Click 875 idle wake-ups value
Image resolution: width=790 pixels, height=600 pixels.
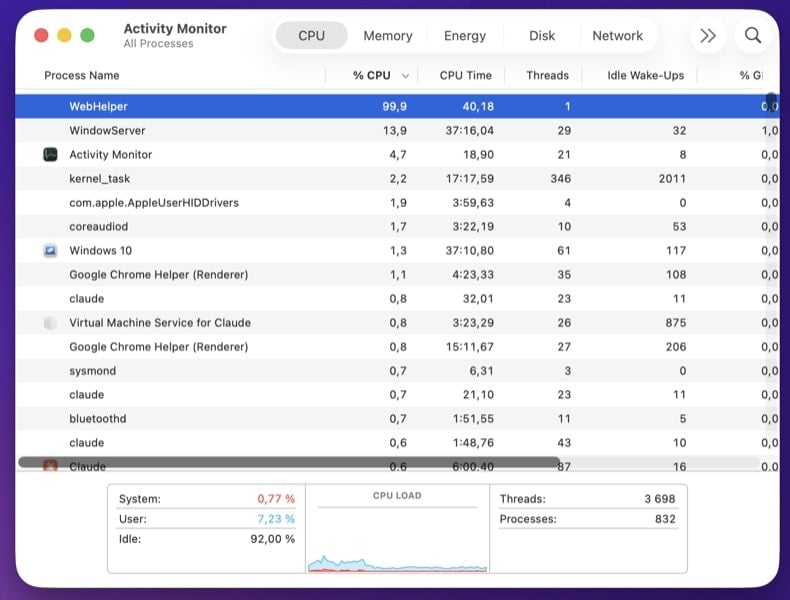676,323
